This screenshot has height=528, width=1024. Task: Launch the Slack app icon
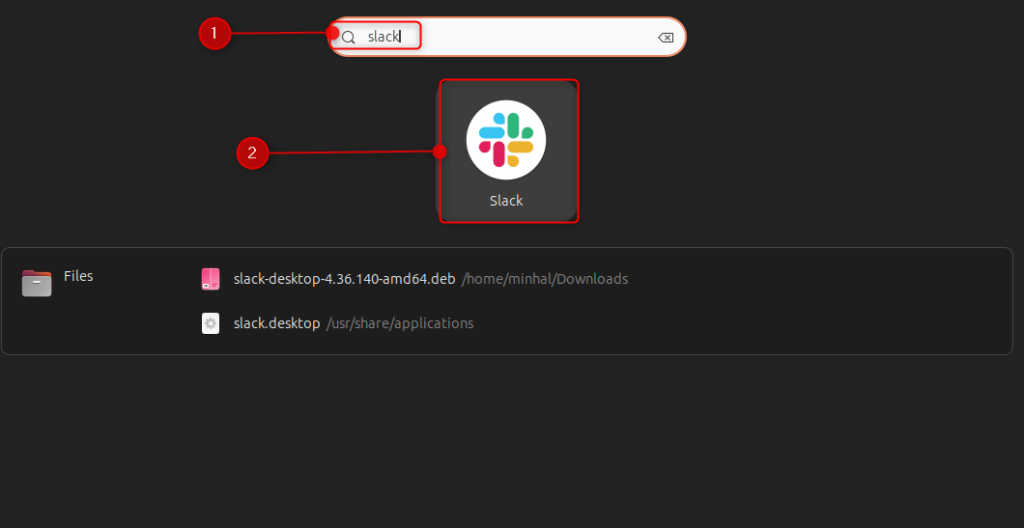point(506,140)
